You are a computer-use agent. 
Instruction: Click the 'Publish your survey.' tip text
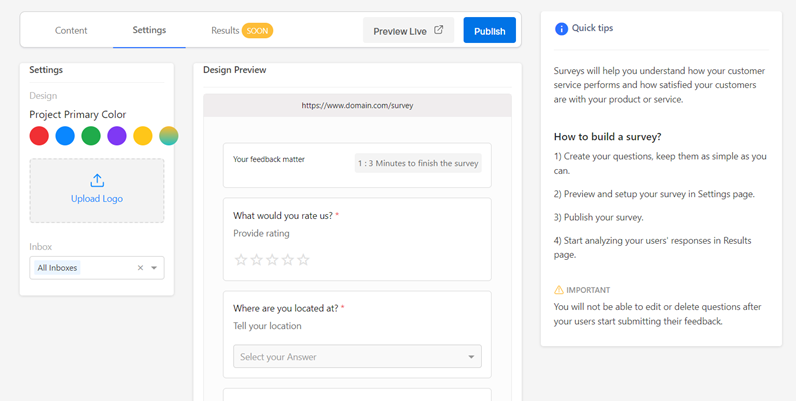[604, 217]
